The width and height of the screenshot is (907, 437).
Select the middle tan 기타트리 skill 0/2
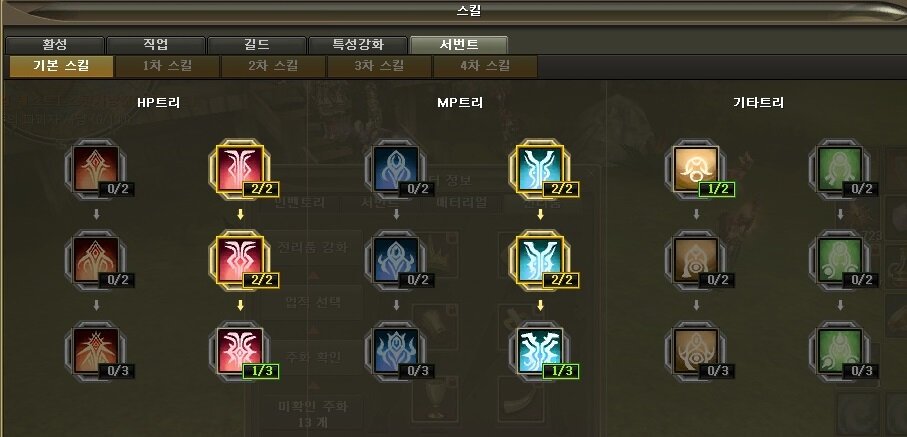click(696, 260)
